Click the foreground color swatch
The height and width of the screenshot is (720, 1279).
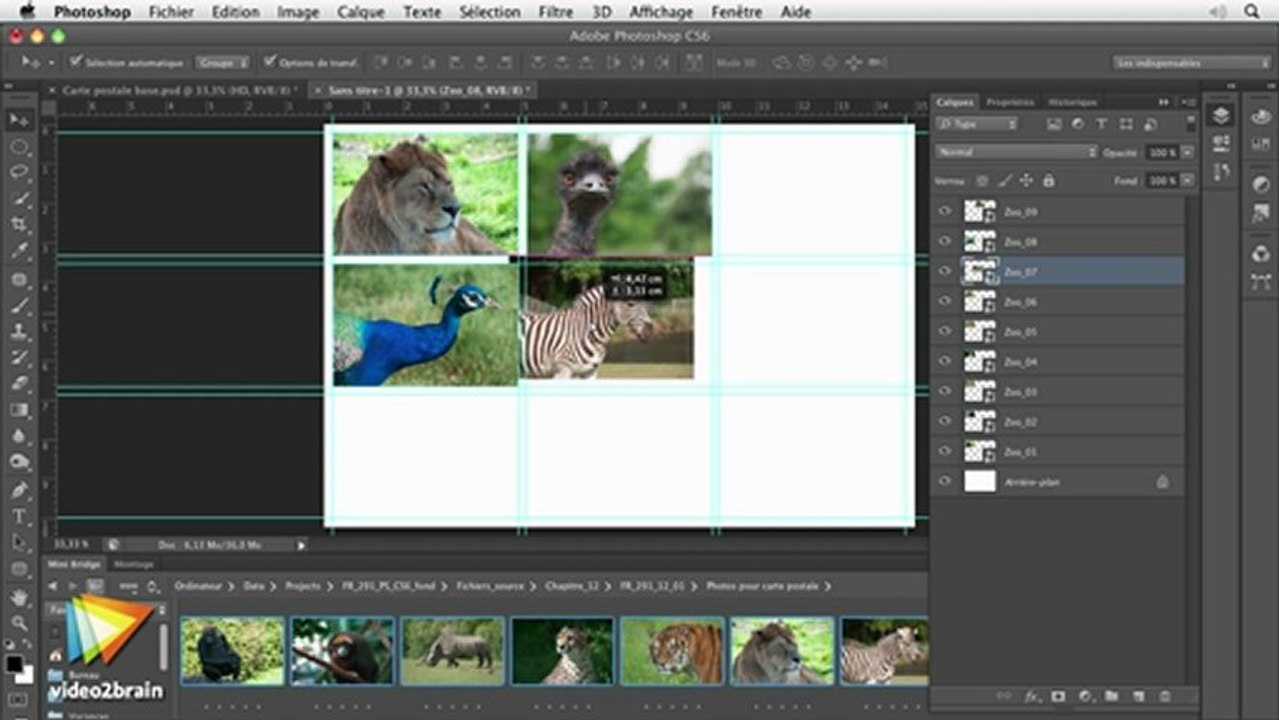pyautogui.click(x=14, y=664)
